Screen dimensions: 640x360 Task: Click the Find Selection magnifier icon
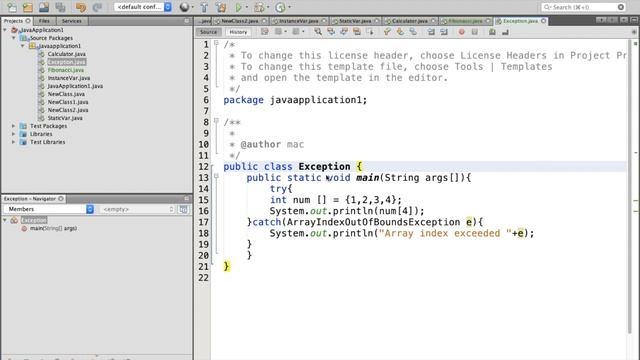tap(318, 31)
